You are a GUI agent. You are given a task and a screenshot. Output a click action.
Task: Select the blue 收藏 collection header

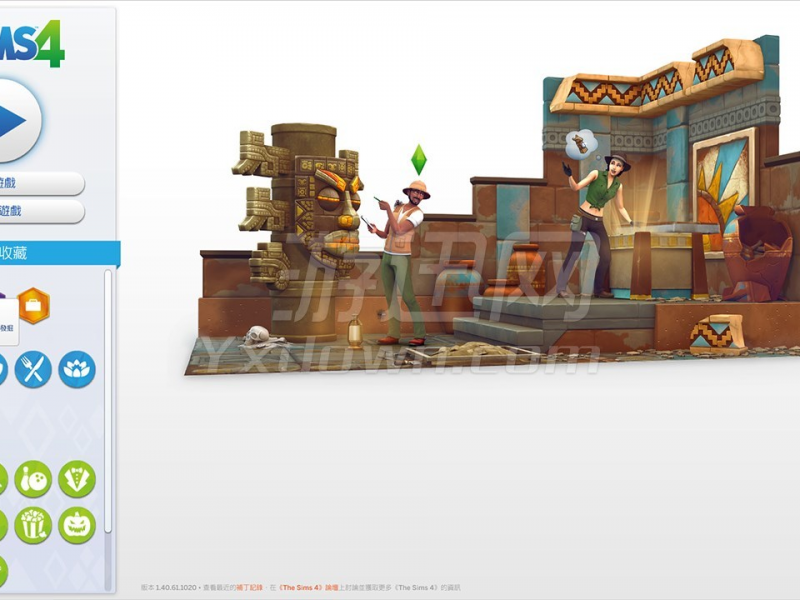tap(60, 253)
